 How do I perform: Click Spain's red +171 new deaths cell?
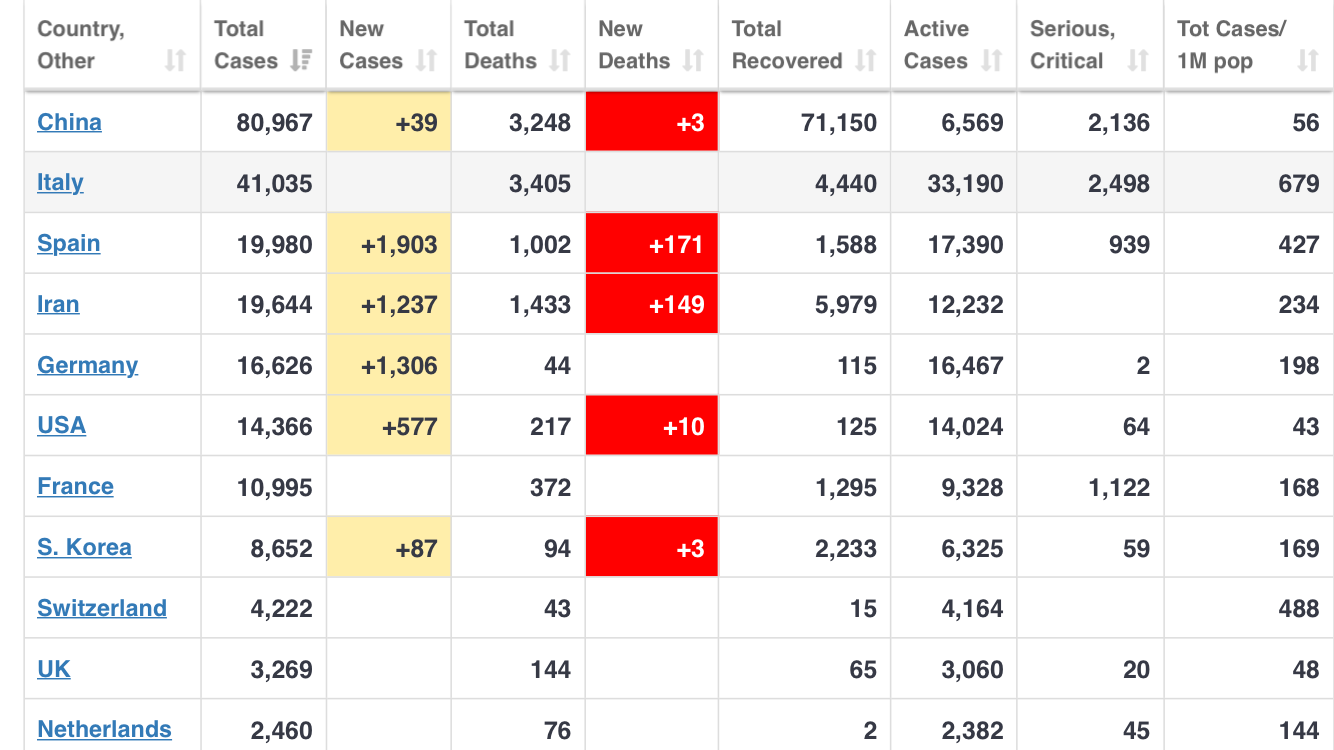pyautogui.click(x=652, y=244)
